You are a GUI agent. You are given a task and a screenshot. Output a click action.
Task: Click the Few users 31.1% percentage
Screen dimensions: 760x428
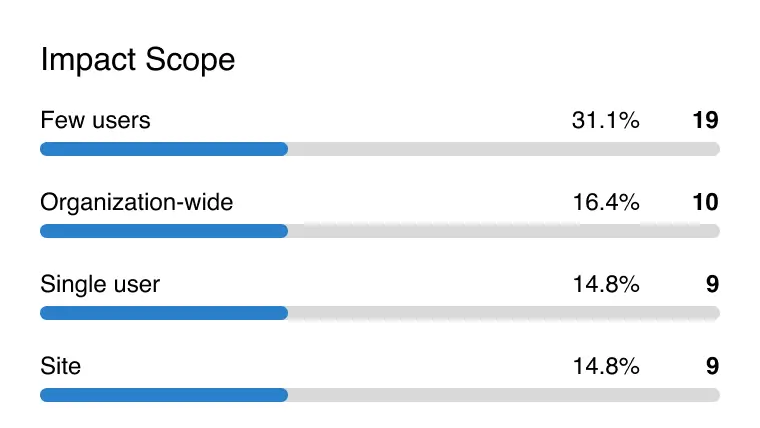point(605,121)
